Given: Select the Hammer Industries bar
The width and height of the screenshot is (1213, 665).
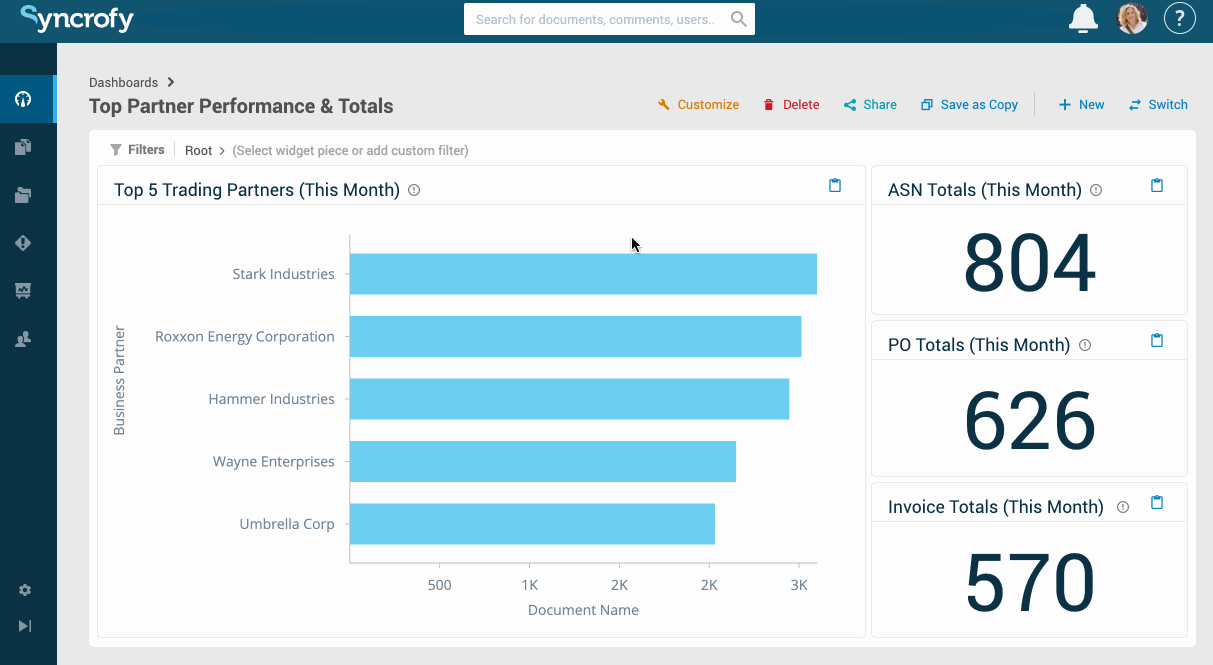Looking at the screenshot, I should tap(569, 399).
